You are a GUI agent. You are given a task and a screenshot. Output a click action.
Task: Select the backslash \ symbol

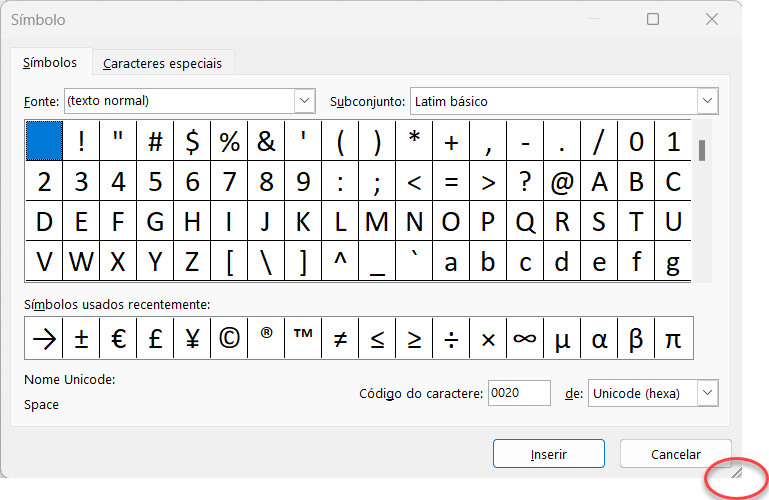click(266, 261)
